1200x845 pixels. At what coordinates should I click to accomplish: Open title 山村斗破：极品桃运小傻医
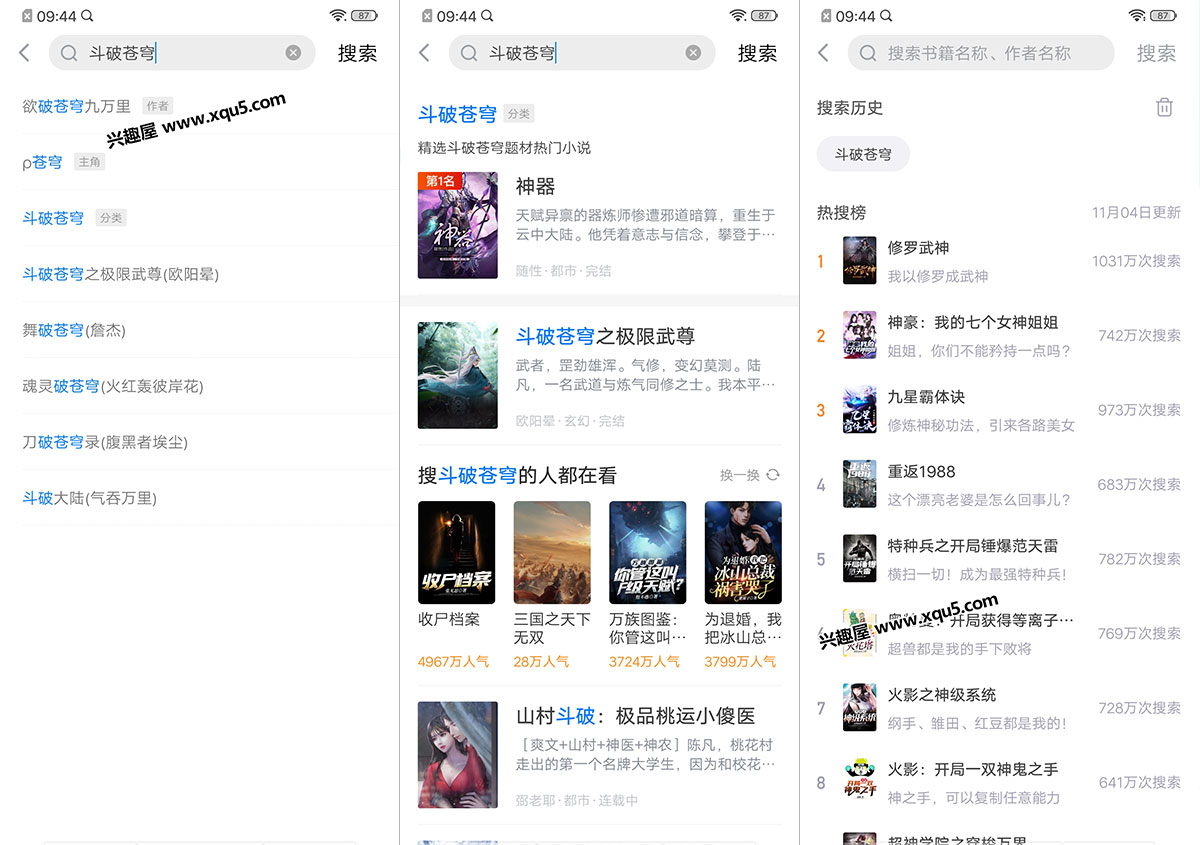click(635, 716)
